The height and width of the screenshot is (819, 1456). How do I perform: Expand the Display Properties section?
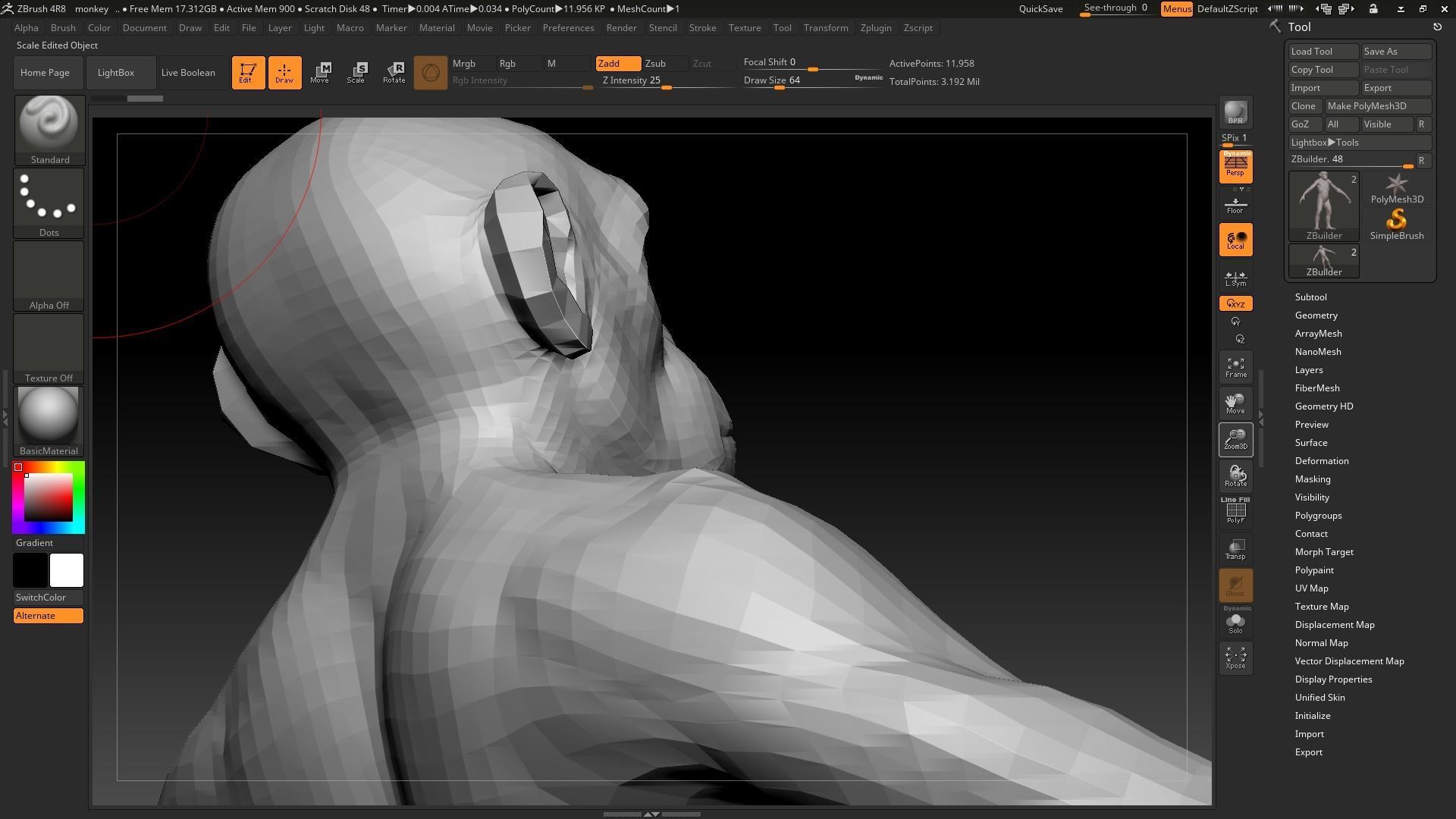pos(1333,679)
